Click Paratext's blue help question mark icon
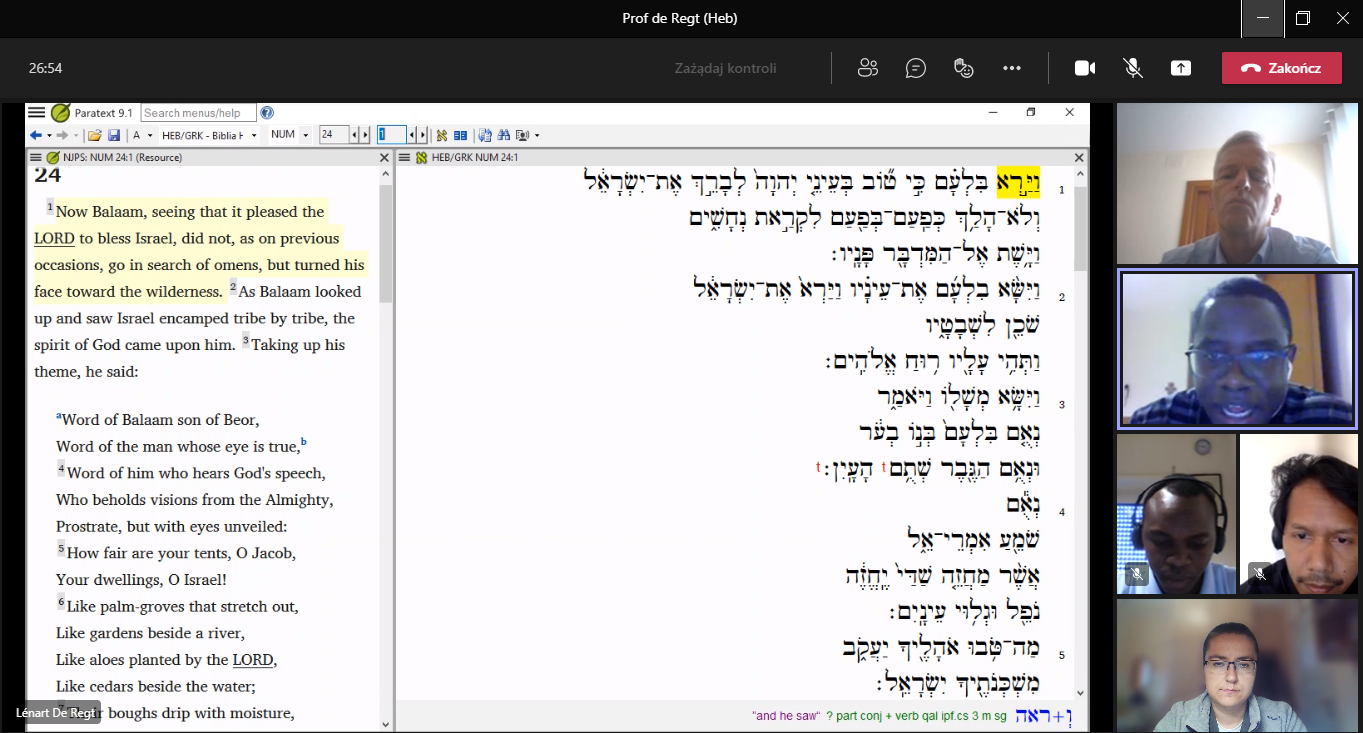This screenshot has width=1363, height=733. click(x=267, y=113)
